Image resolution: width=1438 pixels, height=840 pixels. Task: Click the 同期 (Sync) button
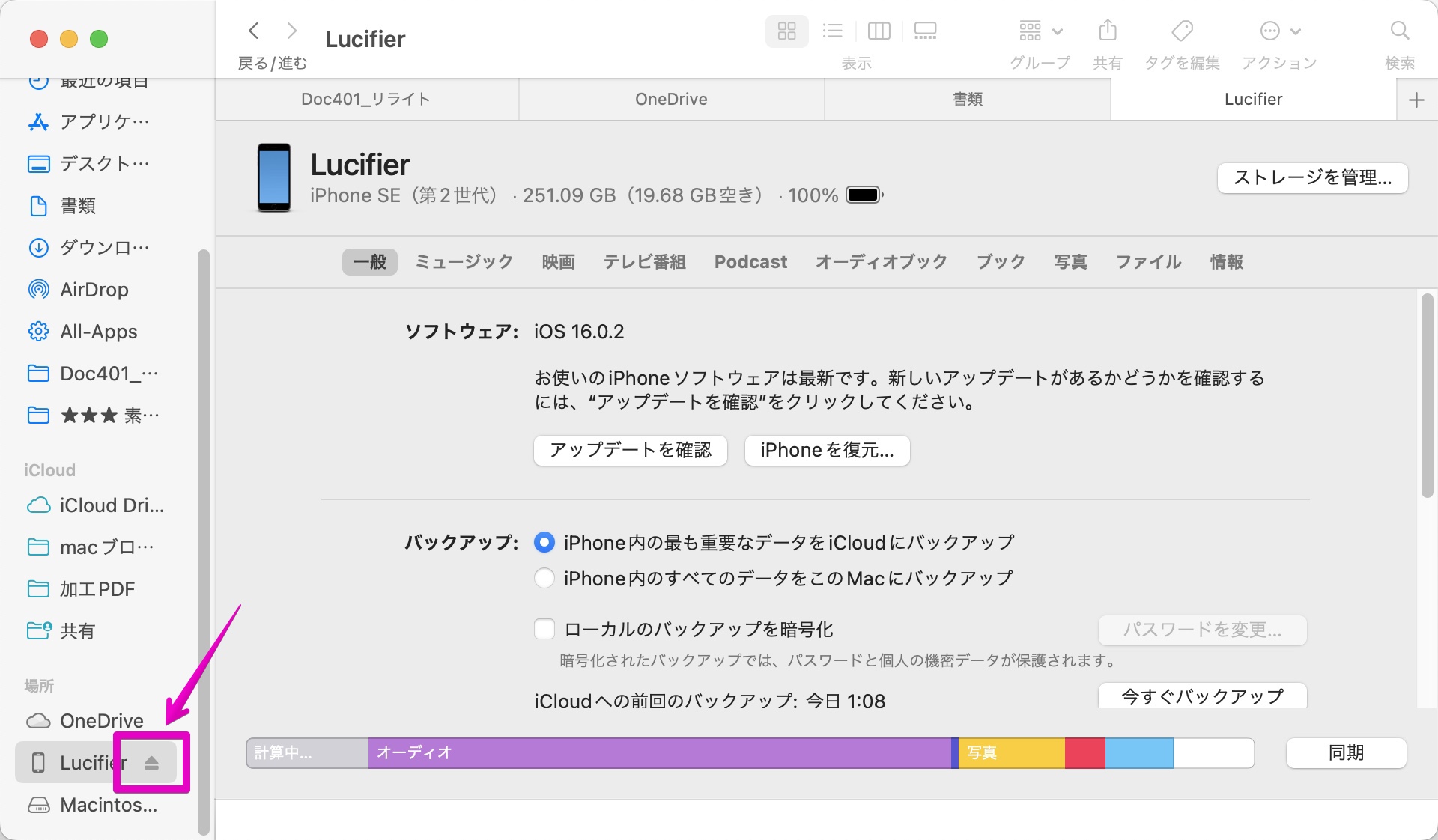pos(1346,753)
